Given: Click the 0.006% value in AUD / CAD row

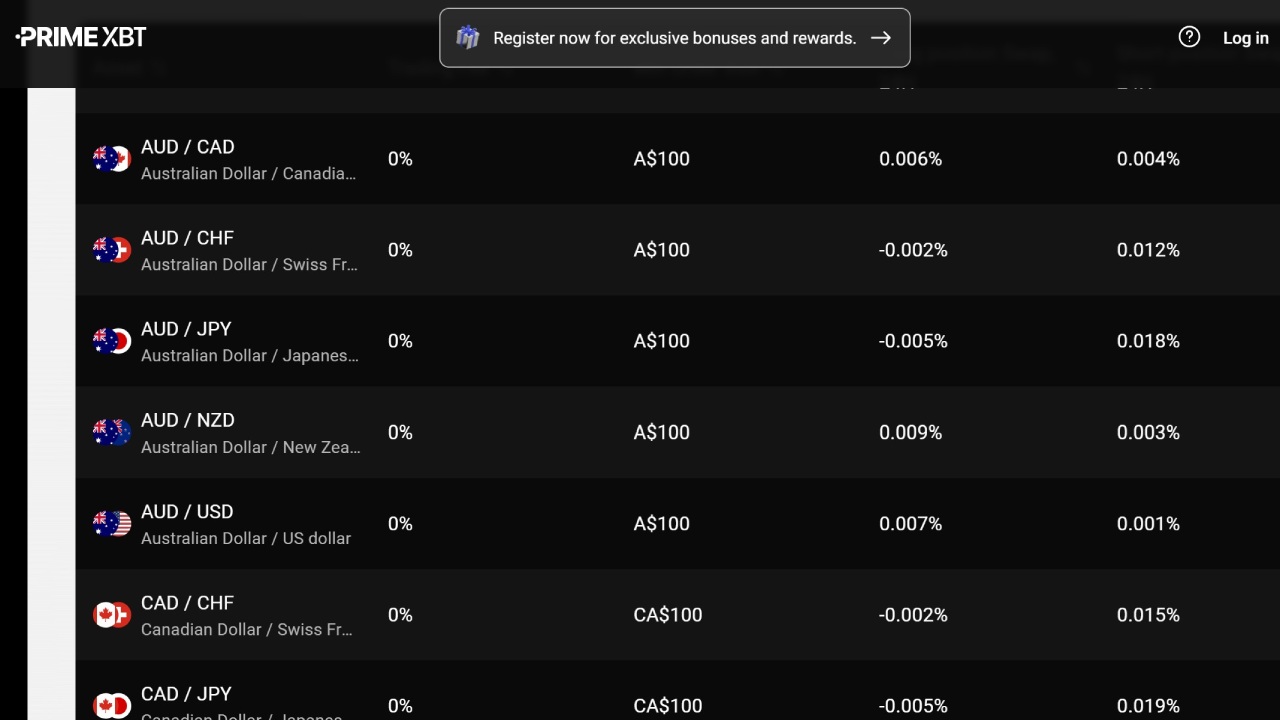Looking at the screenshot, I should [x=910, y=159].
